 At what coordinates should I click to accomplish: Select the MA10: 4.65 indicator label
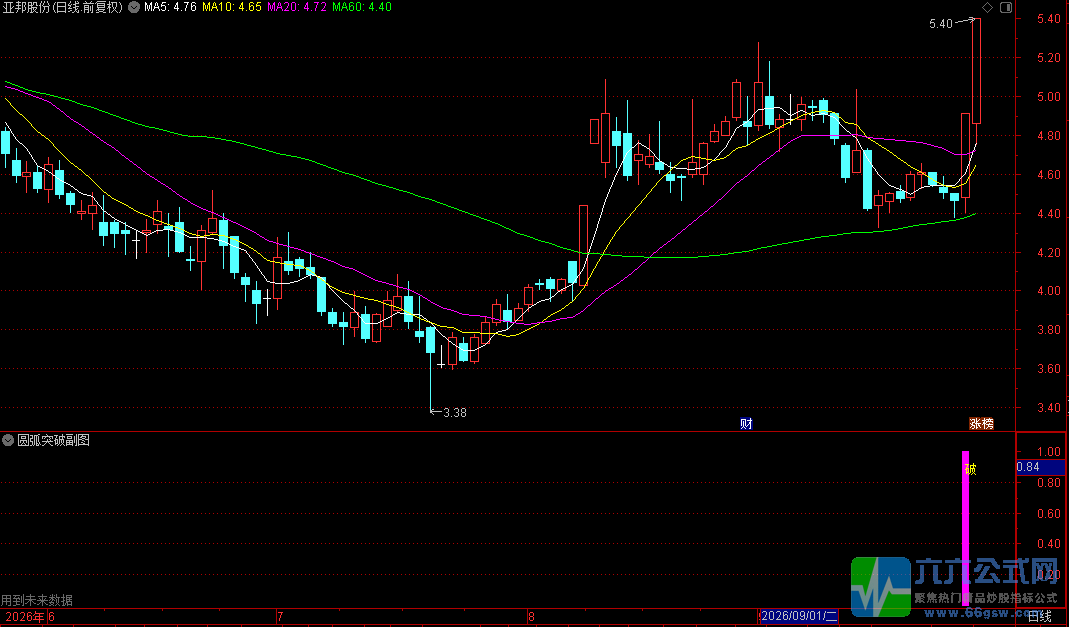(232, 7)
